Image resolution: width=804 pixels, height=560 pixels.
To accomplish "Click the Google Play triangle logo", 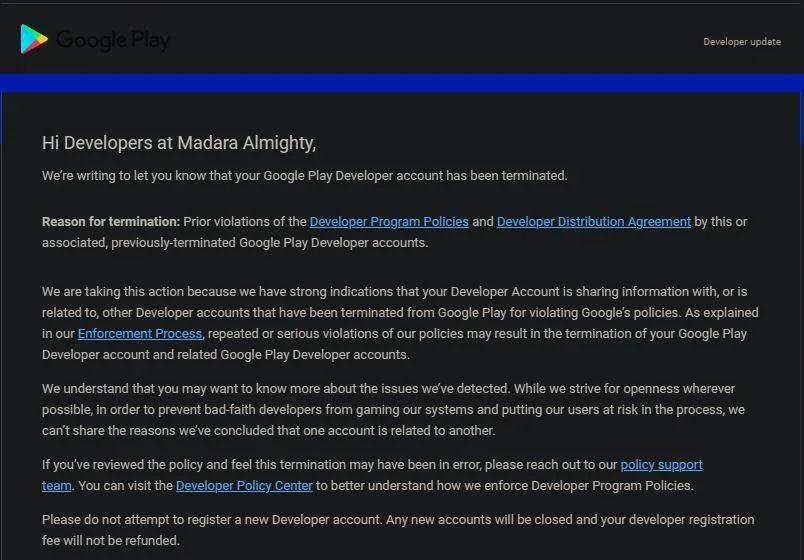I will click(34, 39).
